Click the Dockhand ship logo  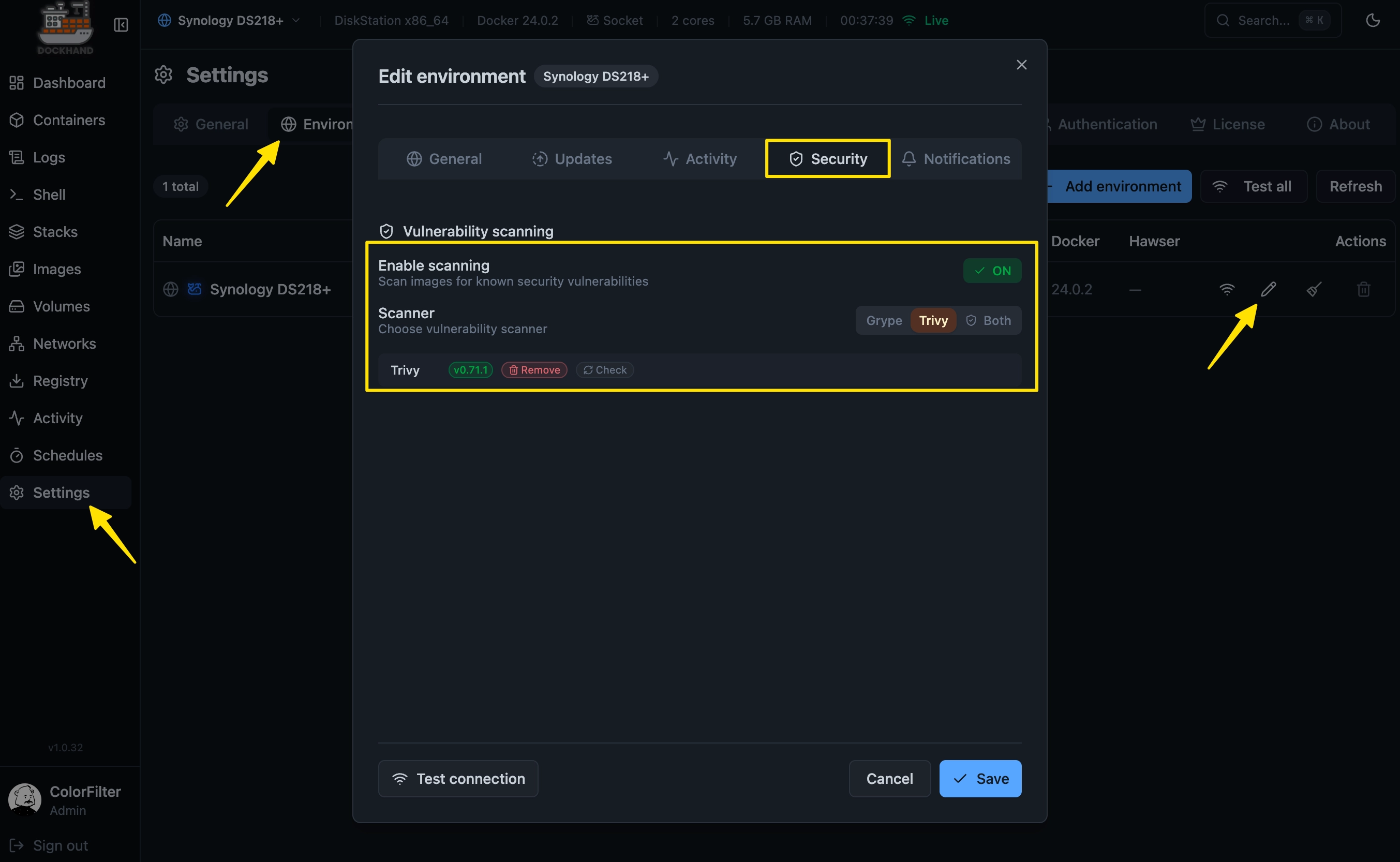[65, 27]
